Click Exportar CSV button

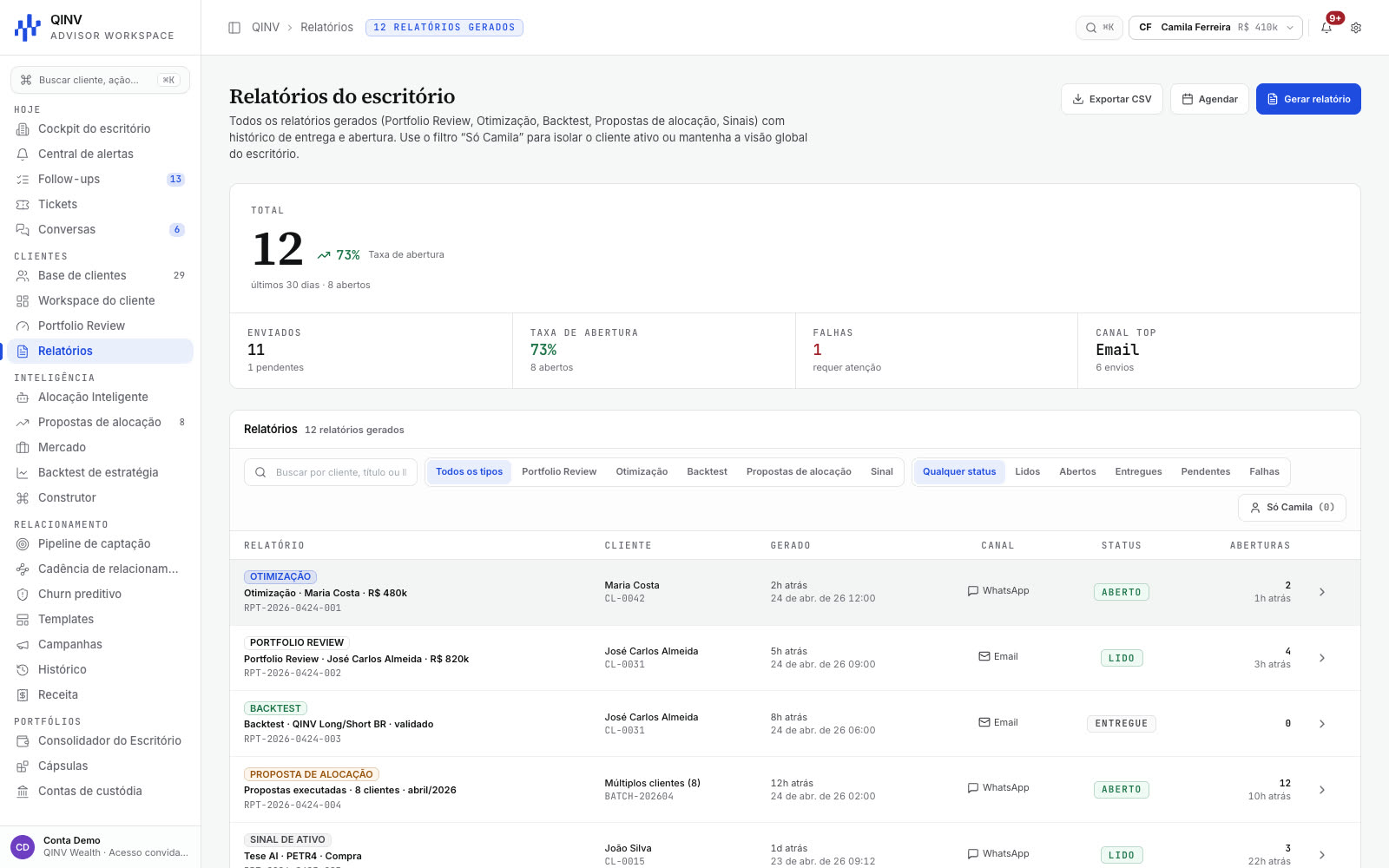[1112, 99]
